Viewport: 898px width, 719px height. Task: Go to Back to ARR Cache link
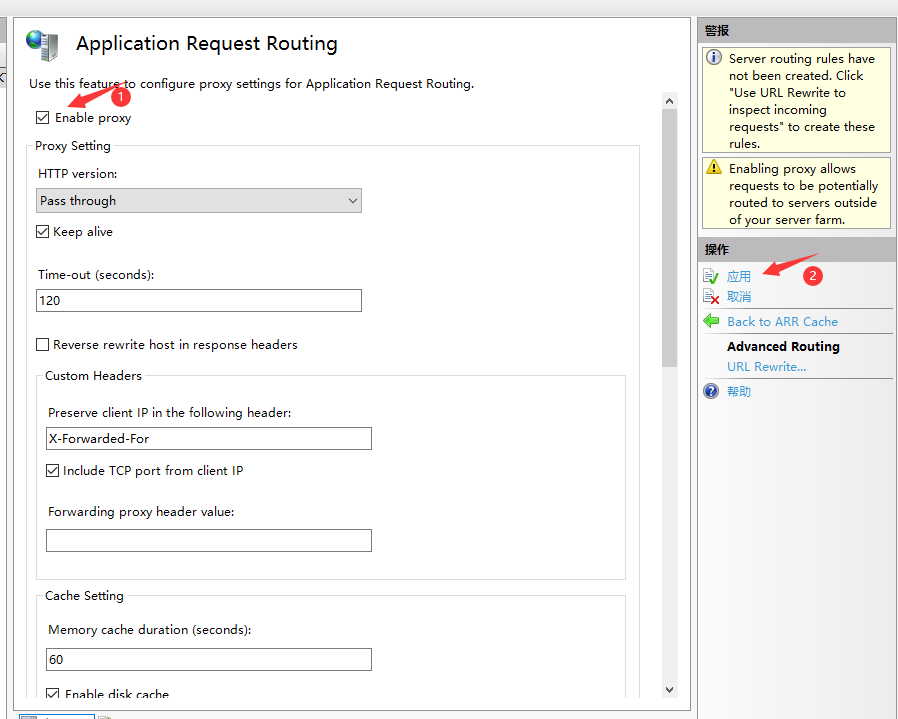(x=782, y=322)
